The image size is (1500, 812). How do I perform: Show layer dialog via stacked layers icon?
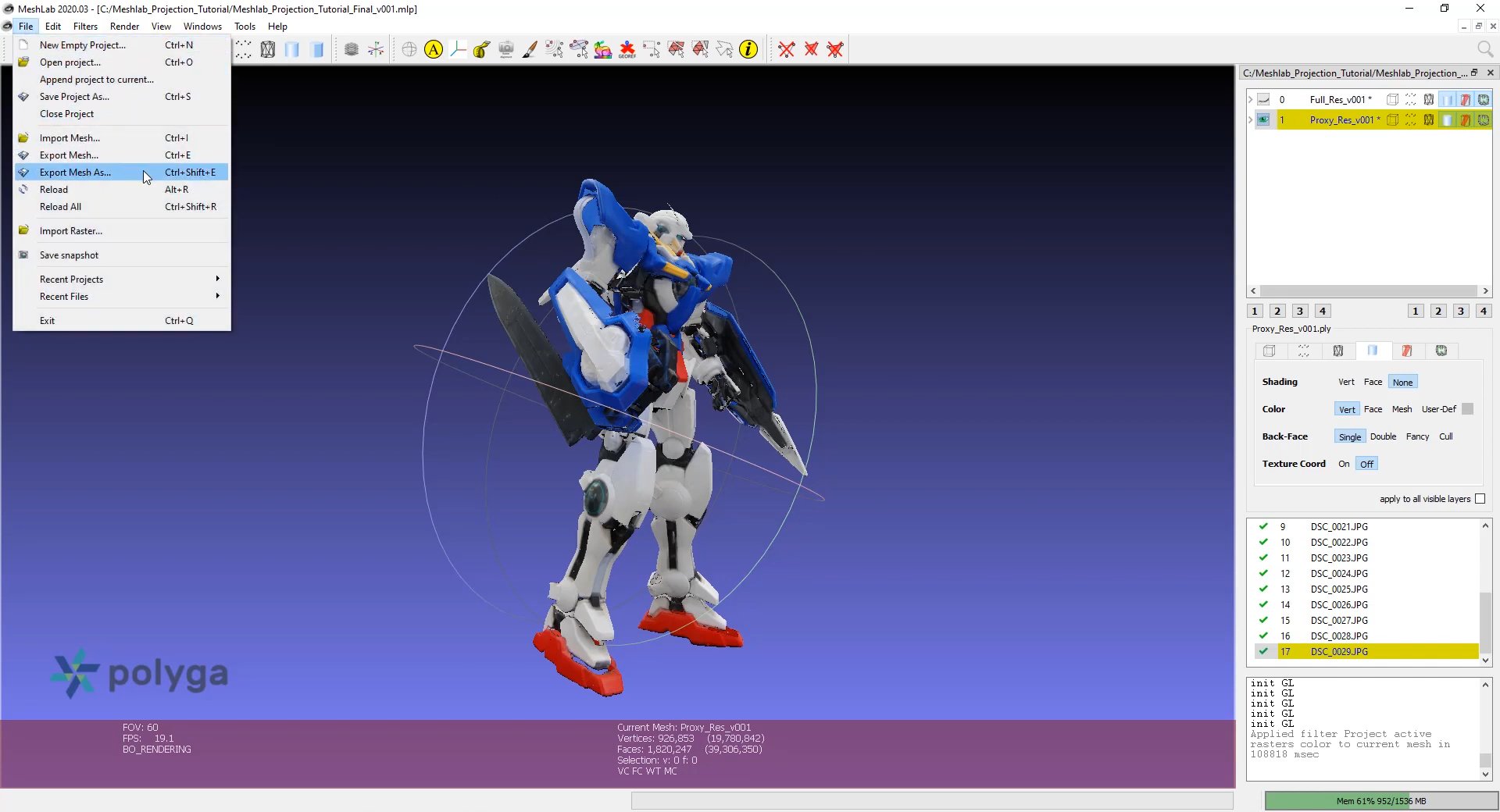pyautogui.click(x=352, y=50)
